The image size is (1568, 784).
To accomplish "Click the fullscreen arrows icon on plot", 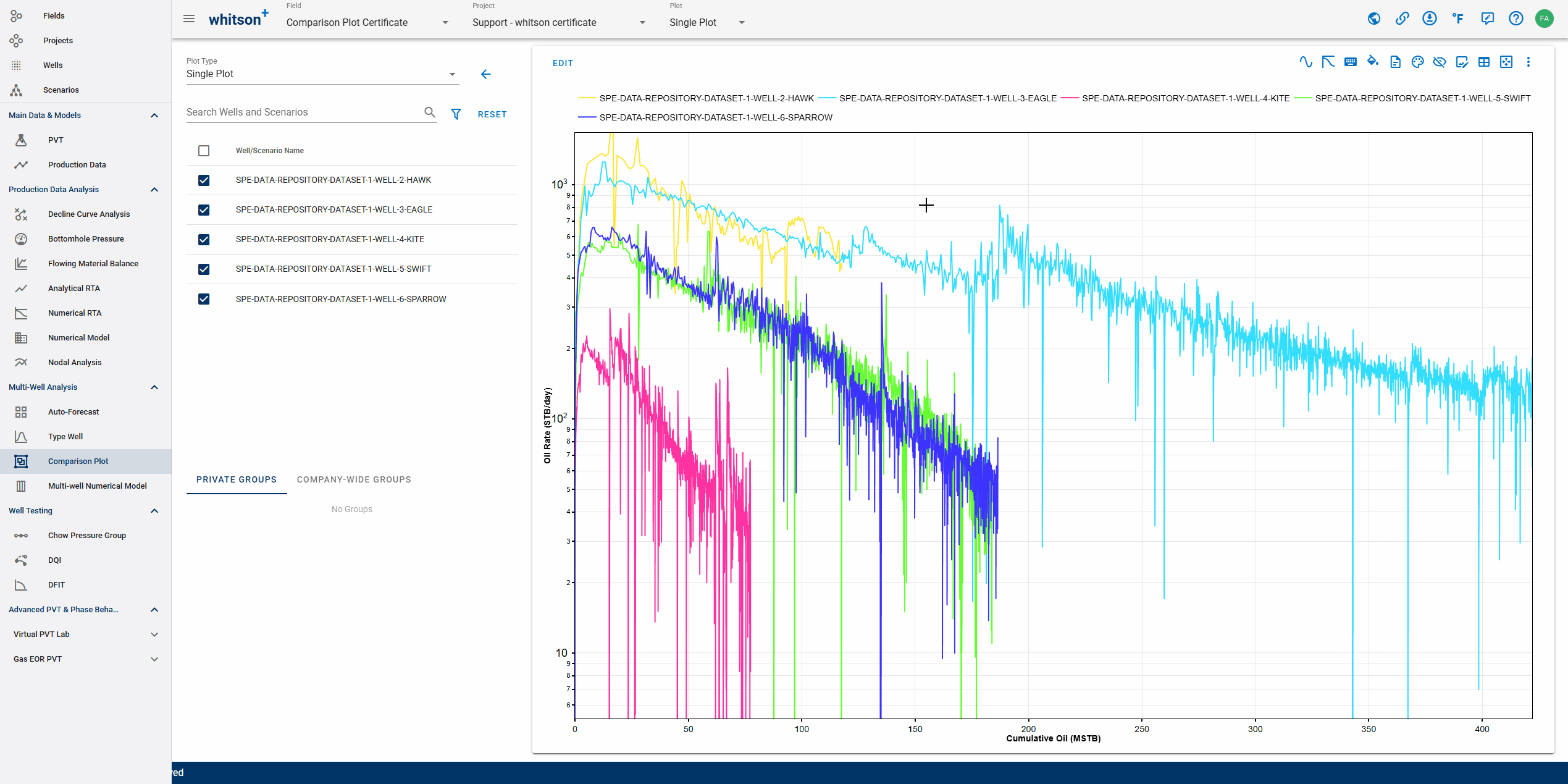I will [1506, 62].
